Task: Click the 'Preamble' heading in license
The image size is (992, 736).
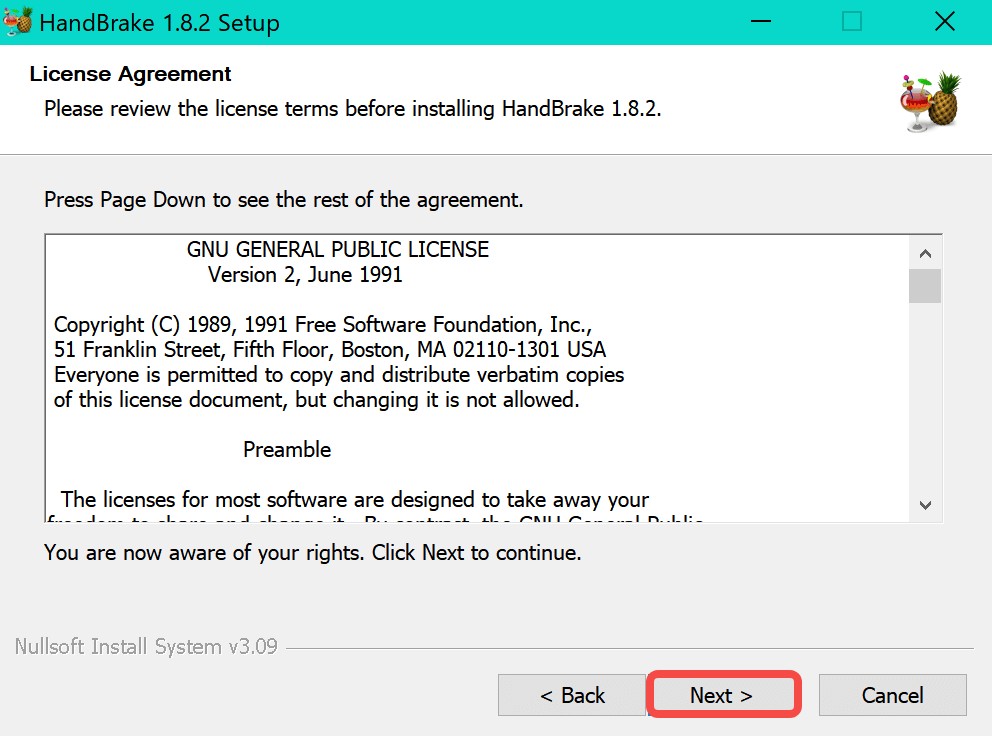Action: point(287,449)
